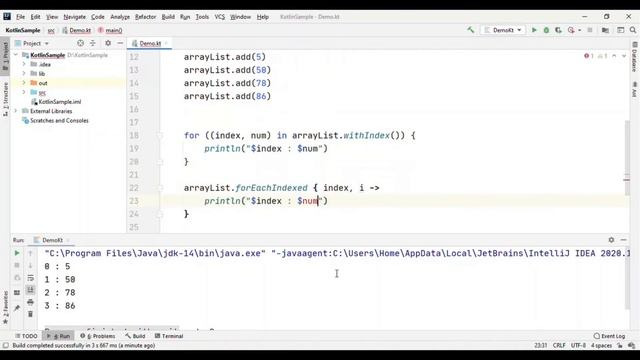Select the DemoKt tab in Run panel
Screen dimensions: 640x360
point(52,240)
